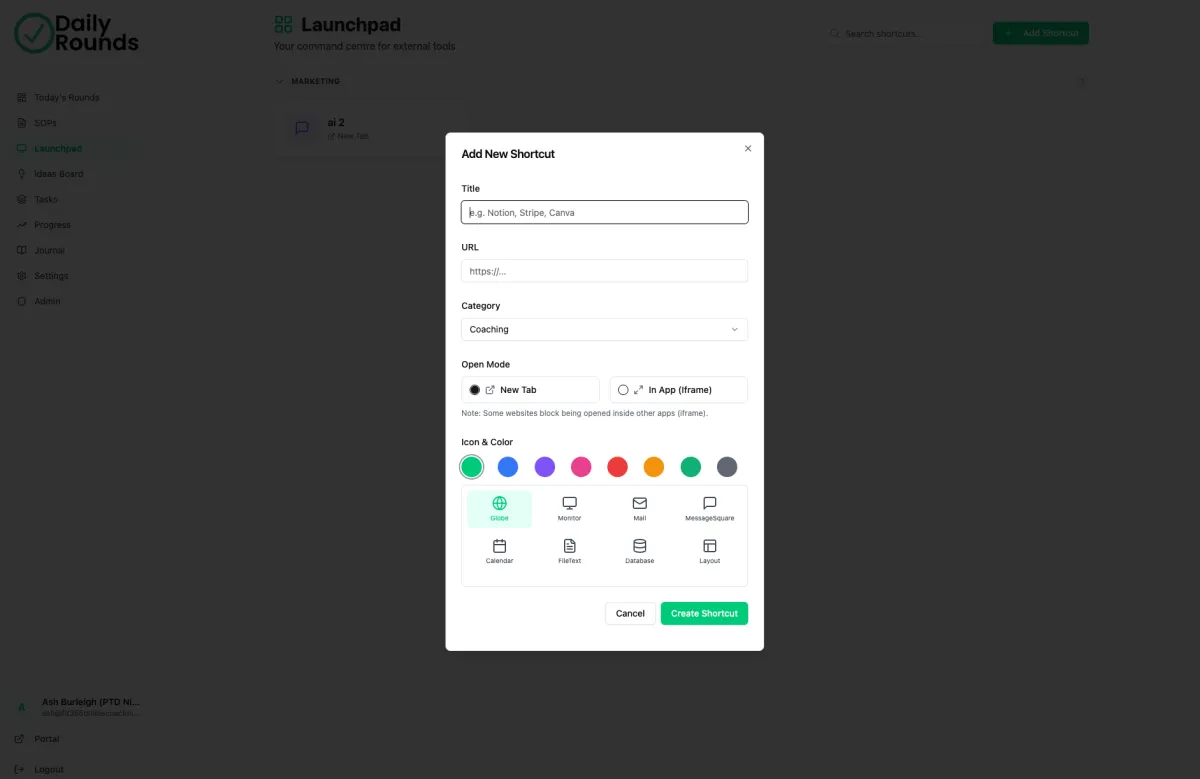Screen dimensions: 1200x779
Task: Select the New Tab open mode
Action: tap(530, 390)
